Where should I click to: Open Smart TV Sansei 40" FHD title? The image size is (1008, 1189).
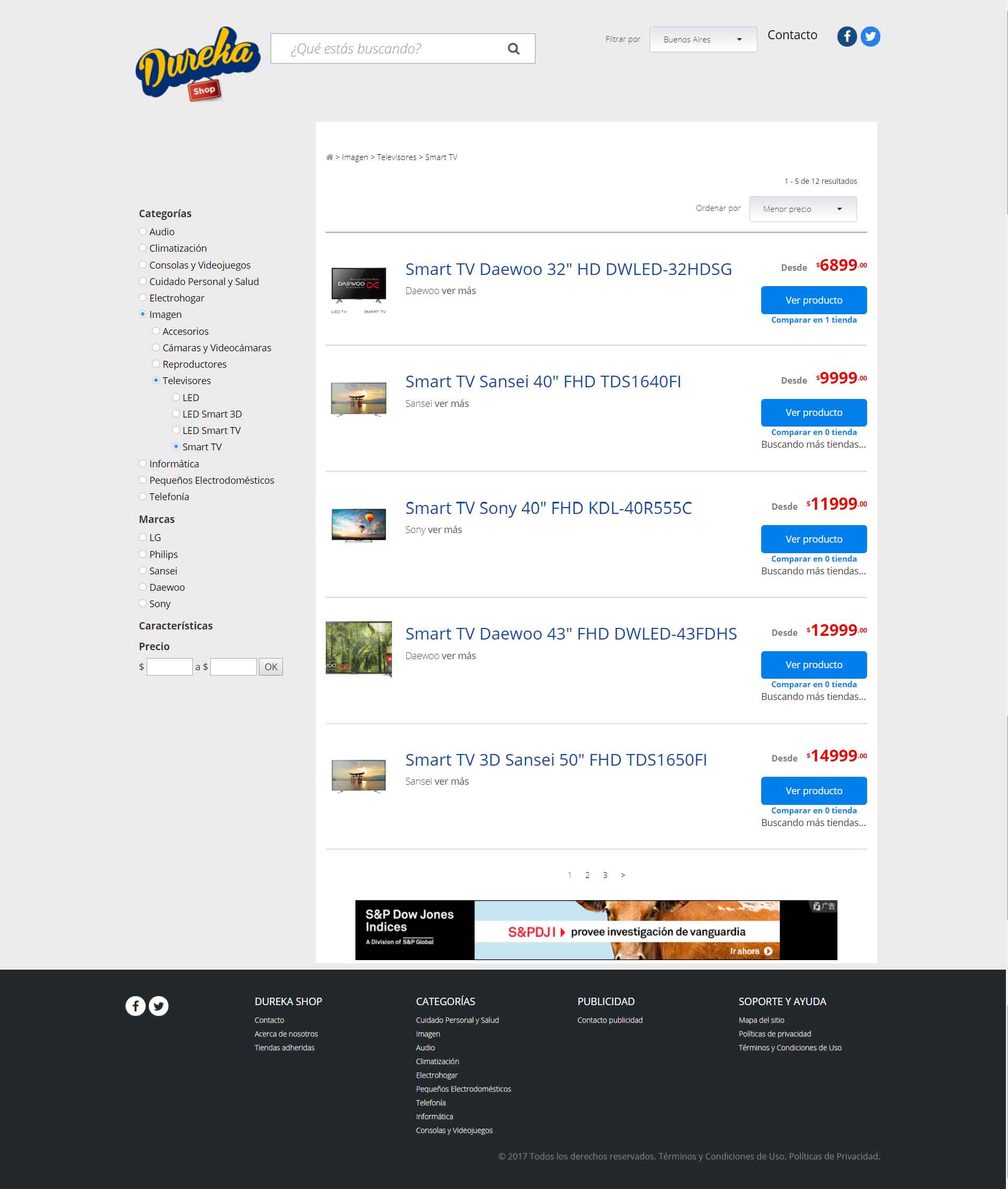[x=543, y=382]
